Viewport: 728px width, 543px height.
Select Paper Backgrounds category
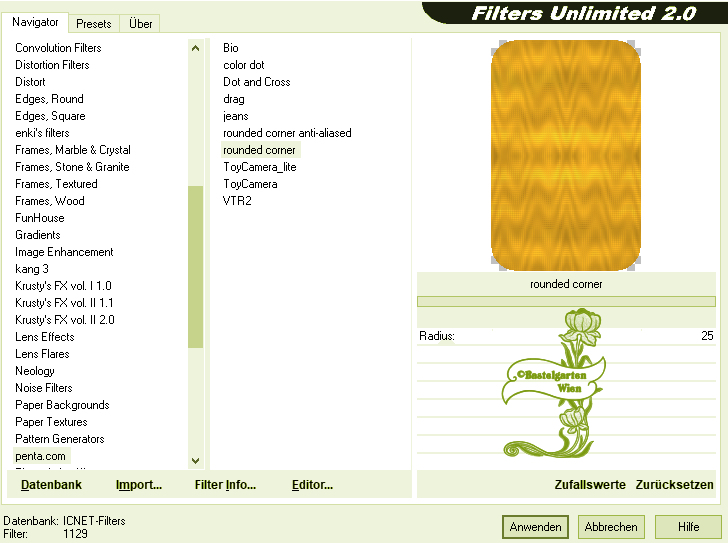pos(62,405)
